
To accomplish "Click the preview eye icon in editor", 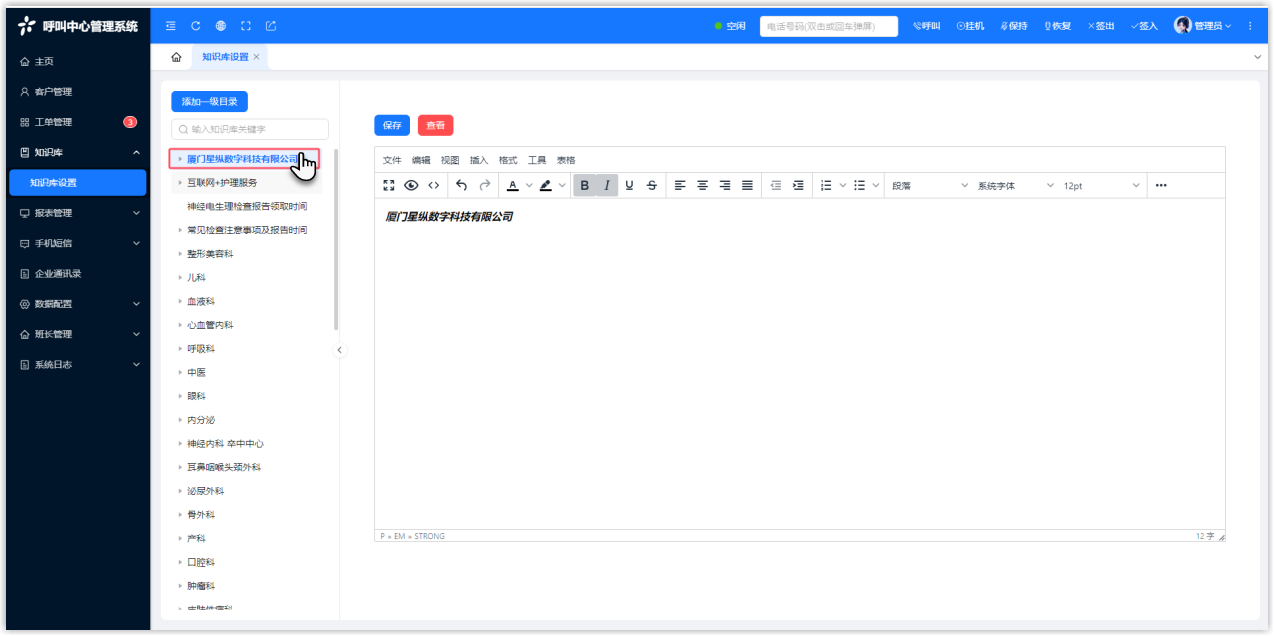I will 411,185.
